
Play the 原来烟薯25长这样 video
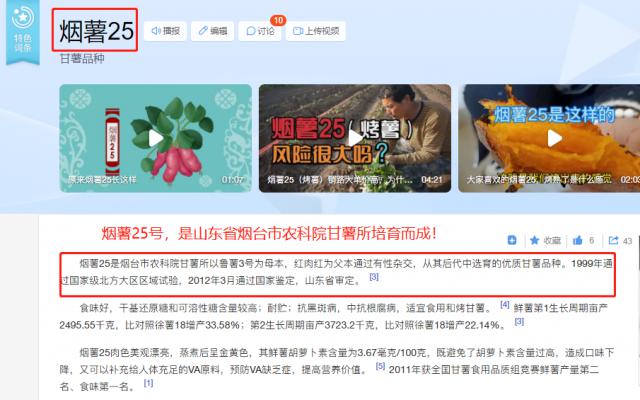coord(156,138)
